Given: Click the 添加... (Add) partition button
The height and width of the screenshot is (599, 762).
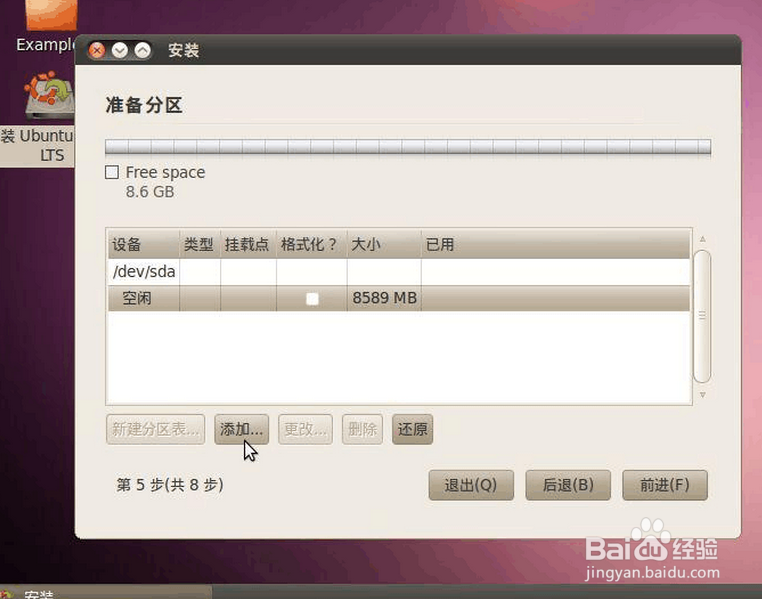Looking at the screenshot, I should 242,429.
